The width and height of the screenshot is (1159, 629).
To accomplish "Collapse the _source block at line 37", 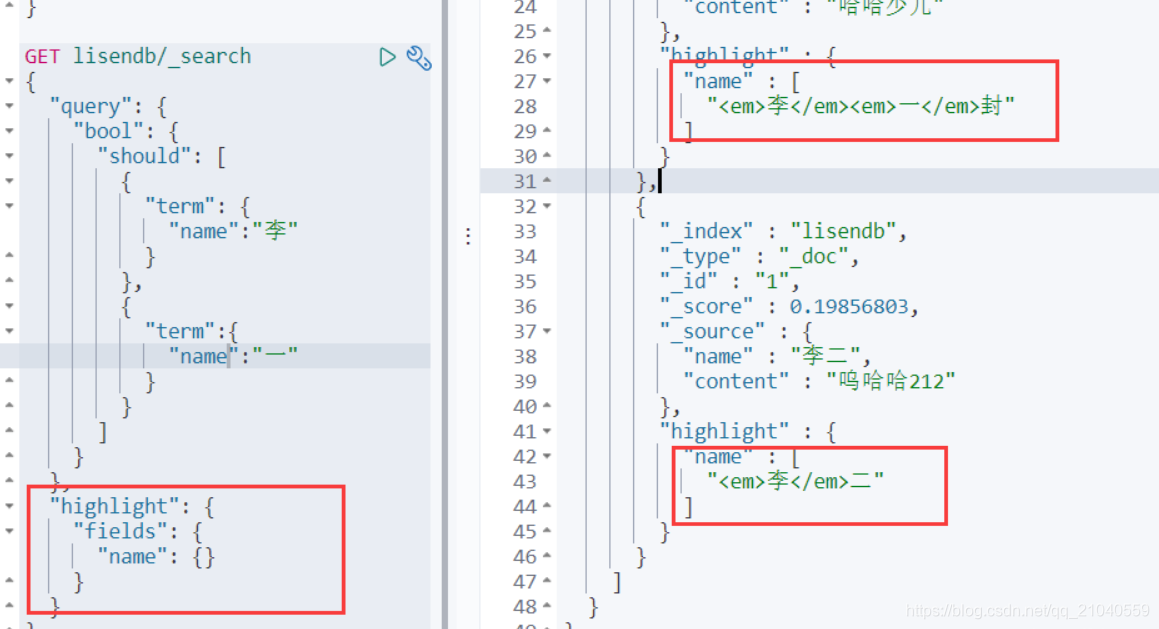I will (547, 331).
